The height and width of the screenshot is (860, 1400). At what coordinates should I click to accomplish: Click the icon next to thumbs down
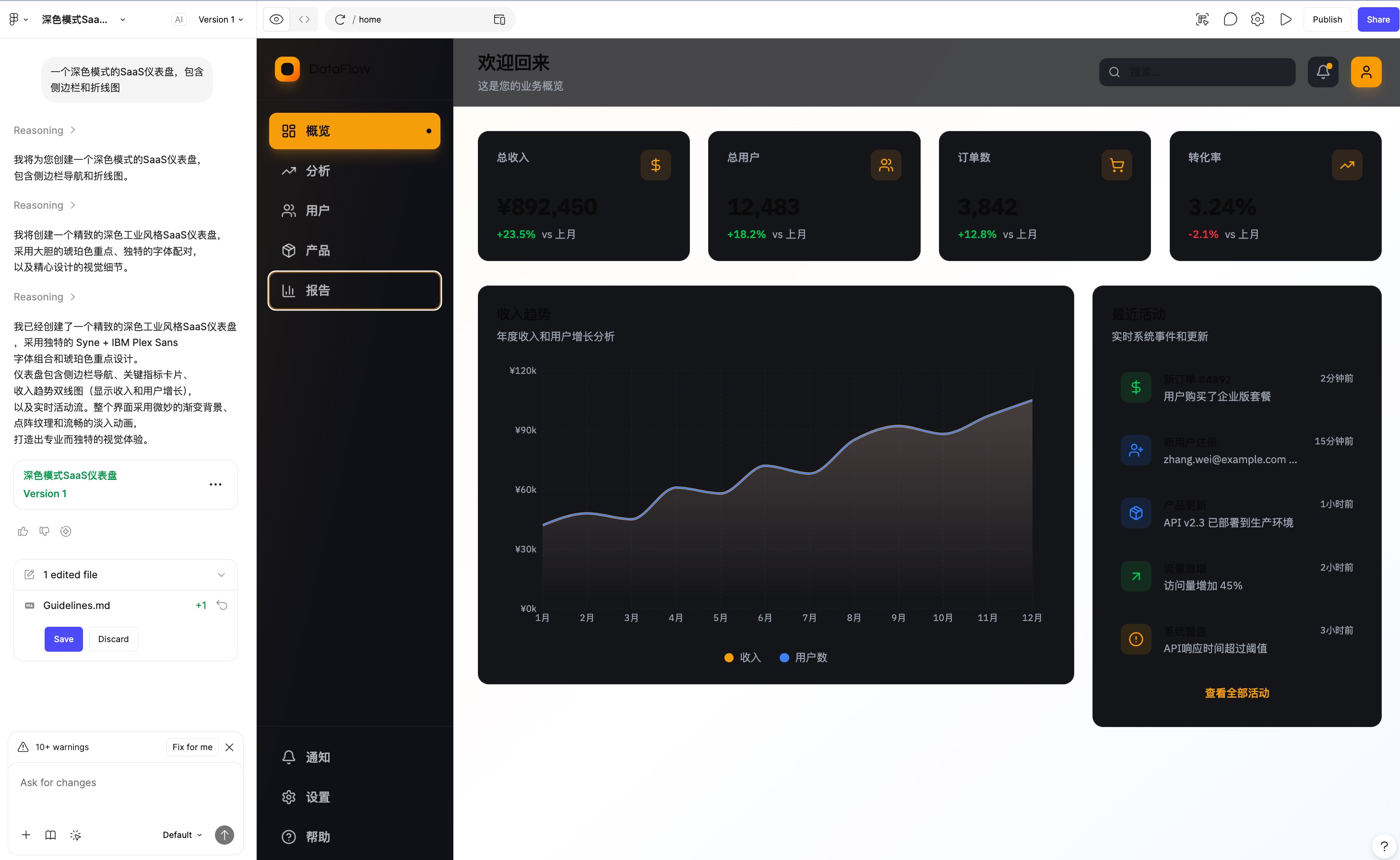[x=66, y=531]
